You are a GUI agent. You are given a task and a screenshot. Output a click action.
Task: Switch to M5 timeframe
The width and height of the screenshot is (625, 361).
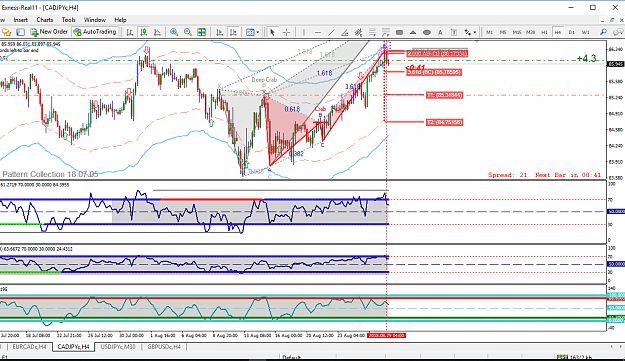pyautogui.click(x=503, y=32)
